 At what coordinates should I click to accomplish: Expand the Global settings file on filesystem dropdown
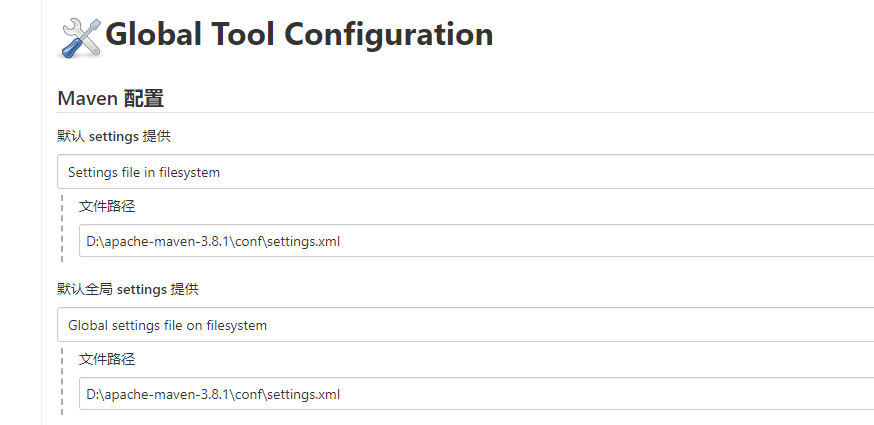click(465, 325)
